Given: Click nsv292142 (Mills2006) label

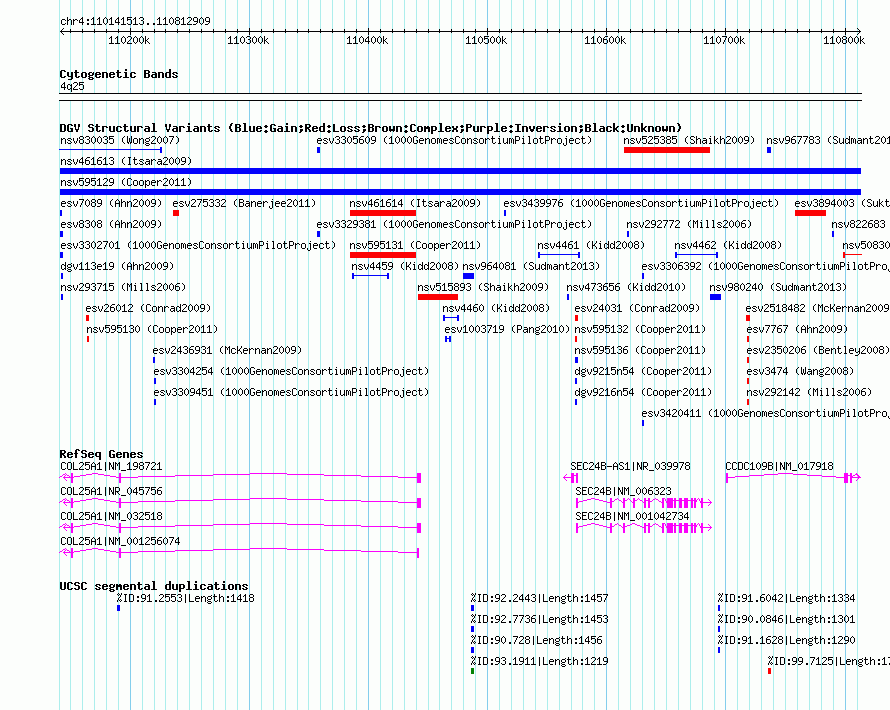Looking at the screenshot, I should tap(809, 392).
